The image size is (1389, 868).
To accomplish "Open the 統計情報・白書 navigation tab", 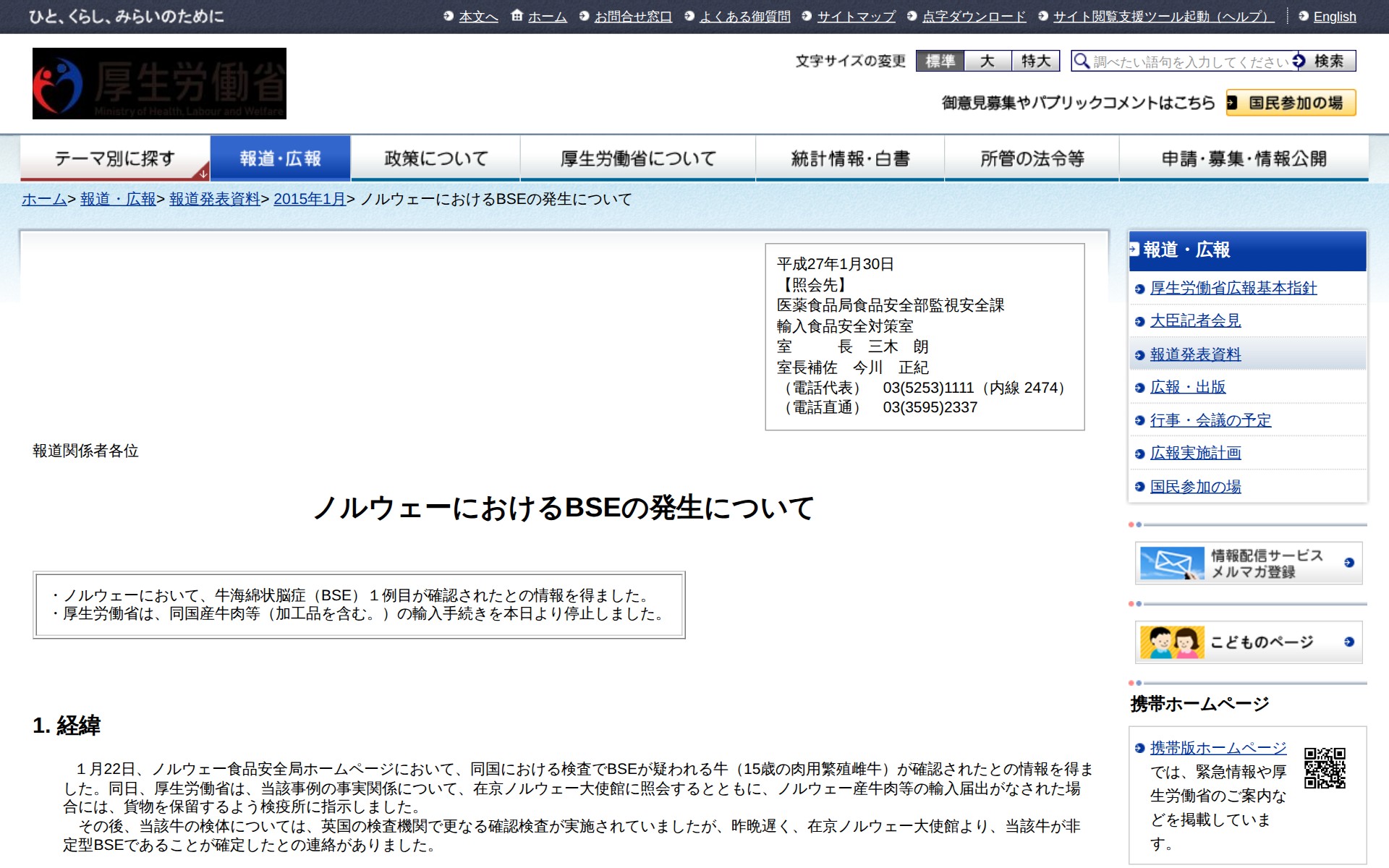I will [850, 158].
